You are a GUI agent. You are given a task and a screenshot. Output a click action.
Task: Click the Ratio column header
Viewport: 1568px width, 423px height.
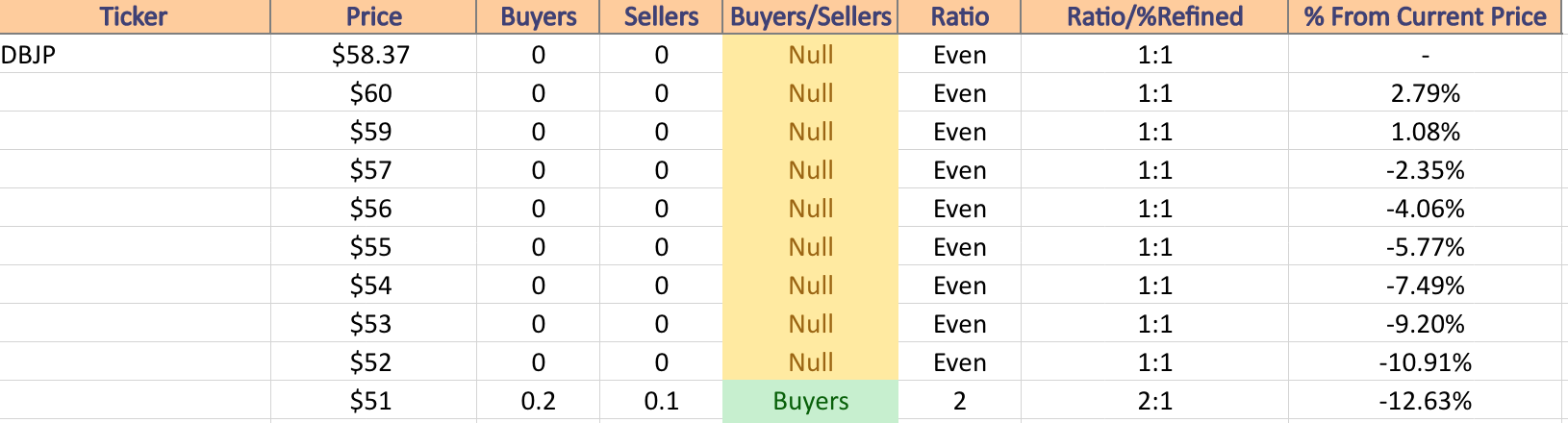[959, 16]
